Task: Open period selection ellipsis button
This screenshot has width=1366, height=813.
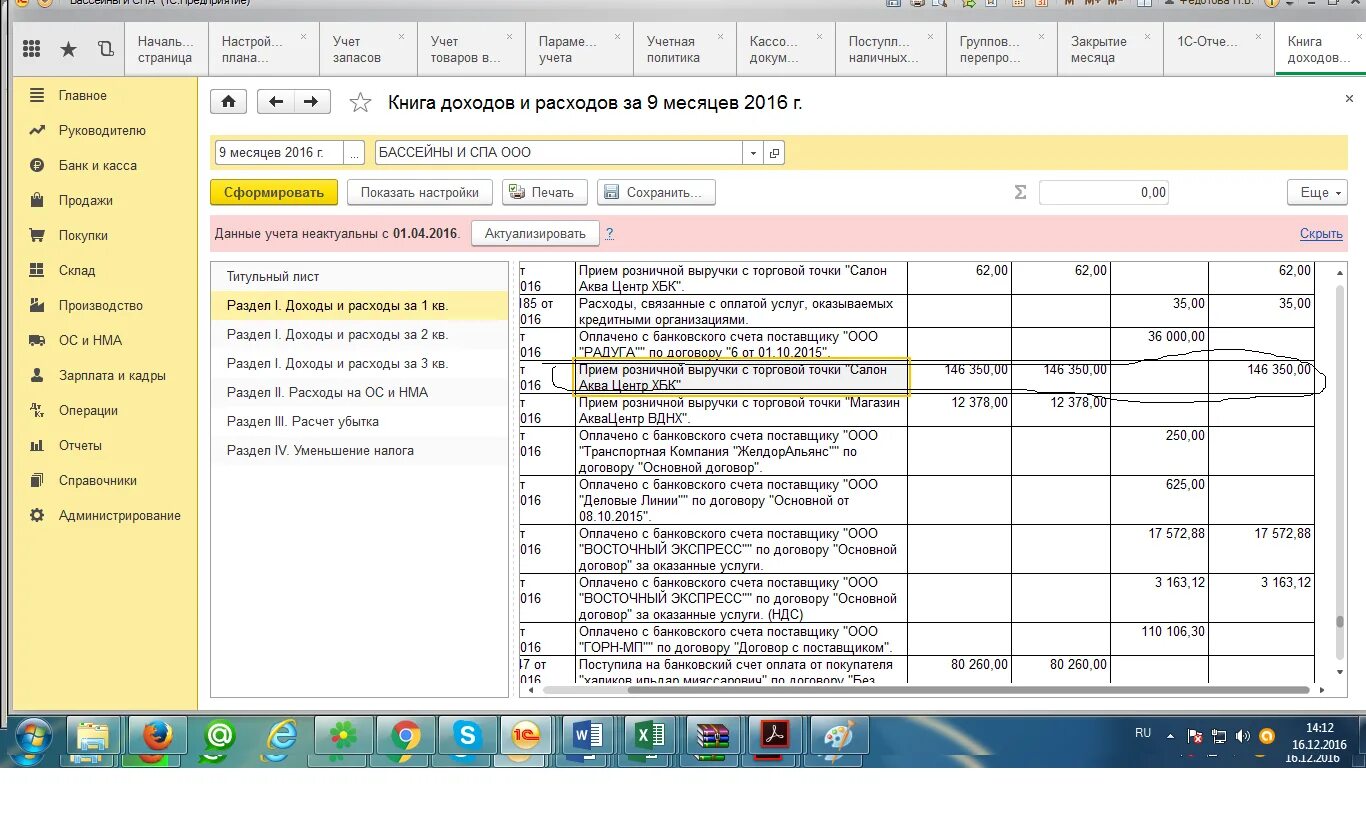Action: 355,153
